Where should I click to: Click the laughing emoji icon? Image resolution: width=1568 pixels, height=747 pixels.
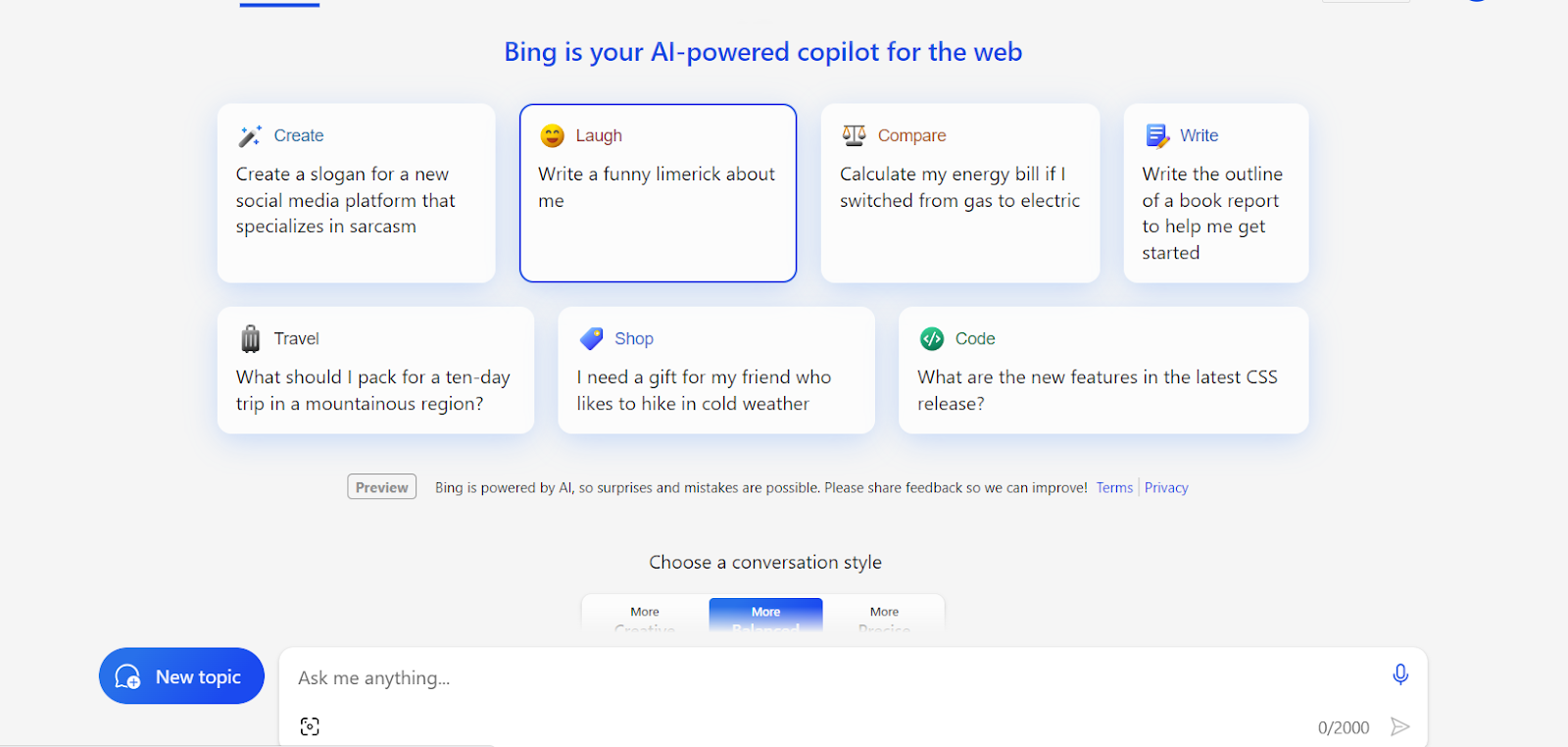[553, 136]
